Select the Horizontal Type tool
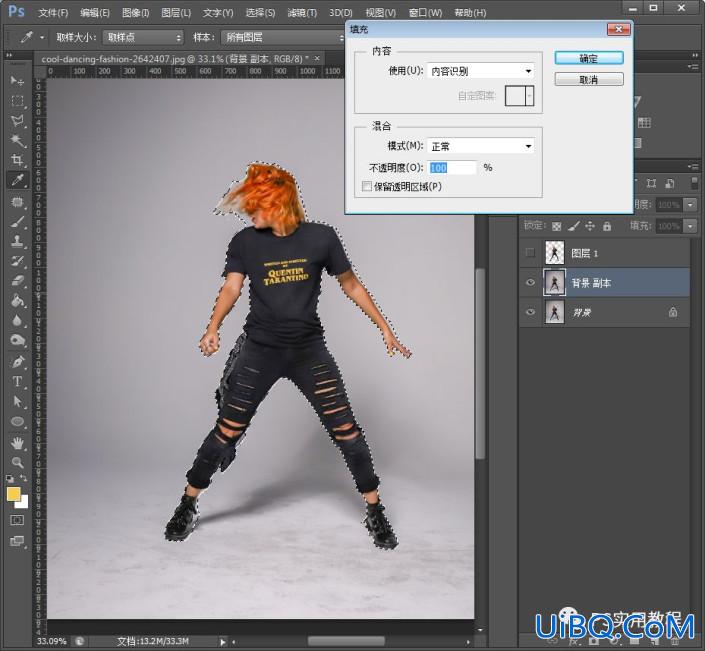 (x=17, y=381)
